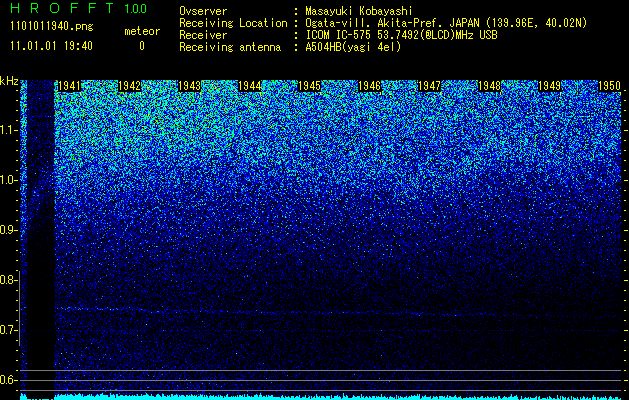Click the 1941 time marker
The image size is (629, 400).
(x=69, y=86)
